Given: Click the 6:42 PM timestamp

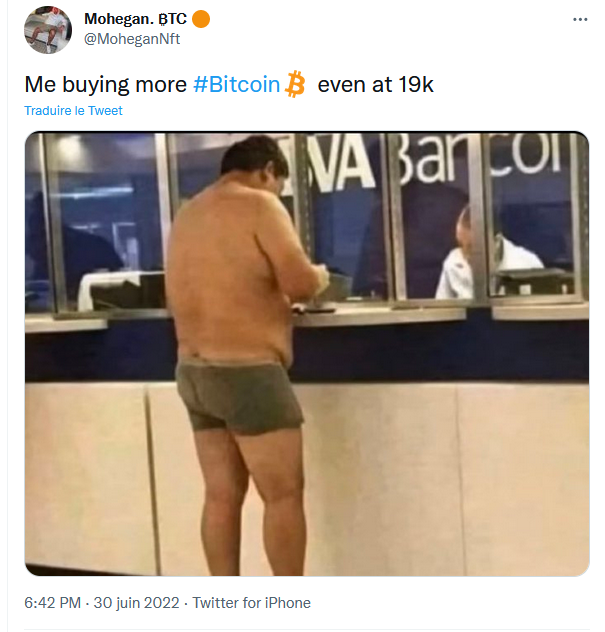Looking at the screenshot, I should pyautogui.click(x=53, y=603).
